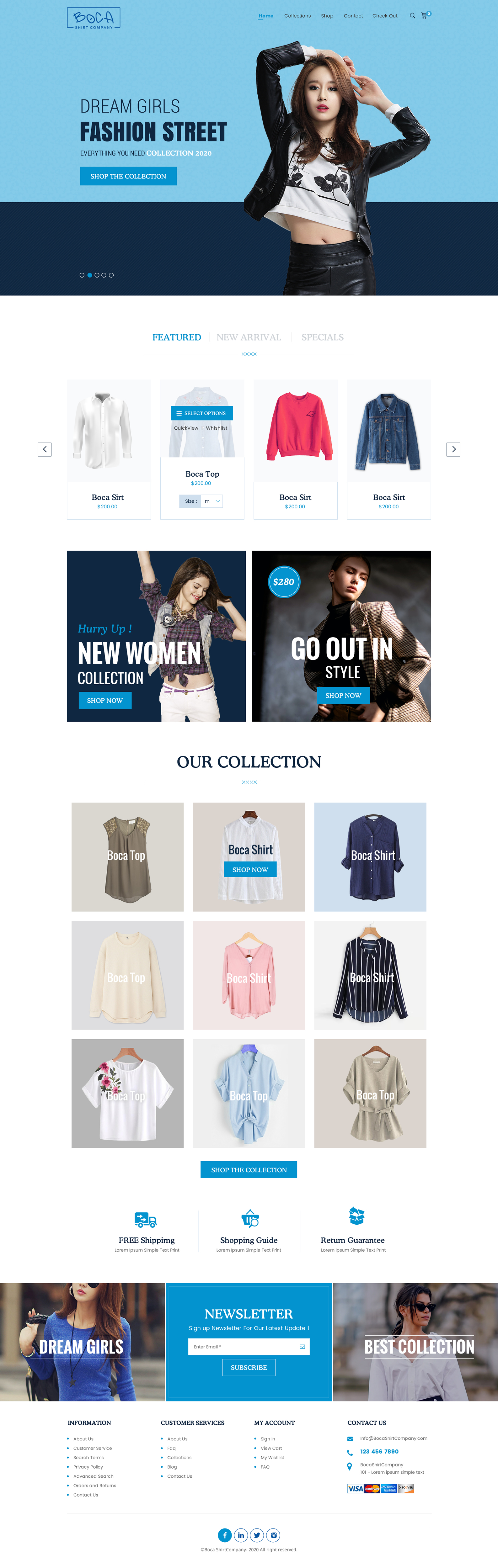The height and width of the screenshot is (1568, 498).
Task: Visit the LinkedIn social icon in footer
Action: click(x=241, y=1534)
